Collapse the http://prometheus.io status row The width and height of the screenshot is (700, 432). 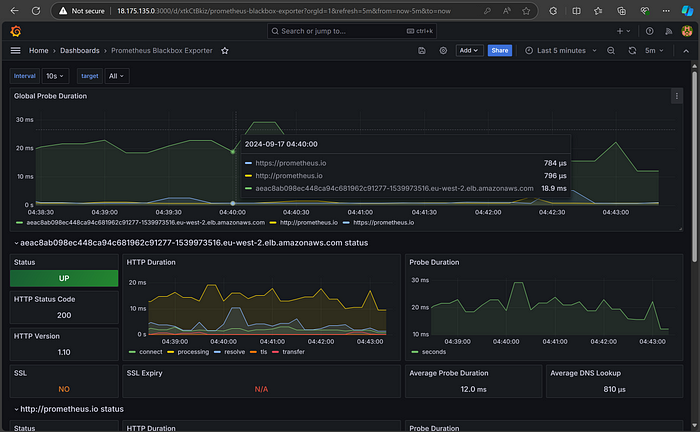69,409
